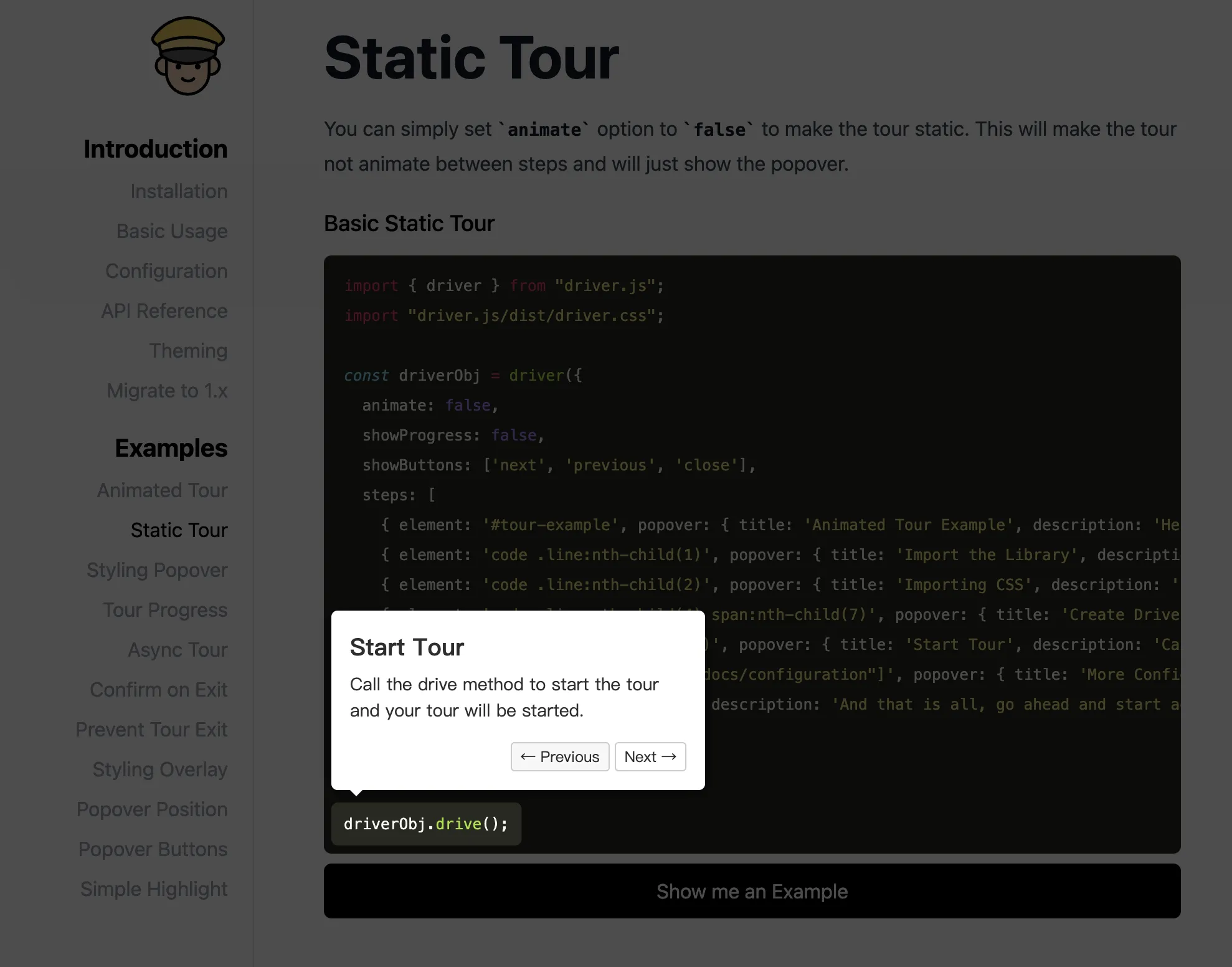The width and height of the screenshot is (1232, 967).
Task: Open the Async Tour example
Action: pyautogui.click(x=178, y=650)
